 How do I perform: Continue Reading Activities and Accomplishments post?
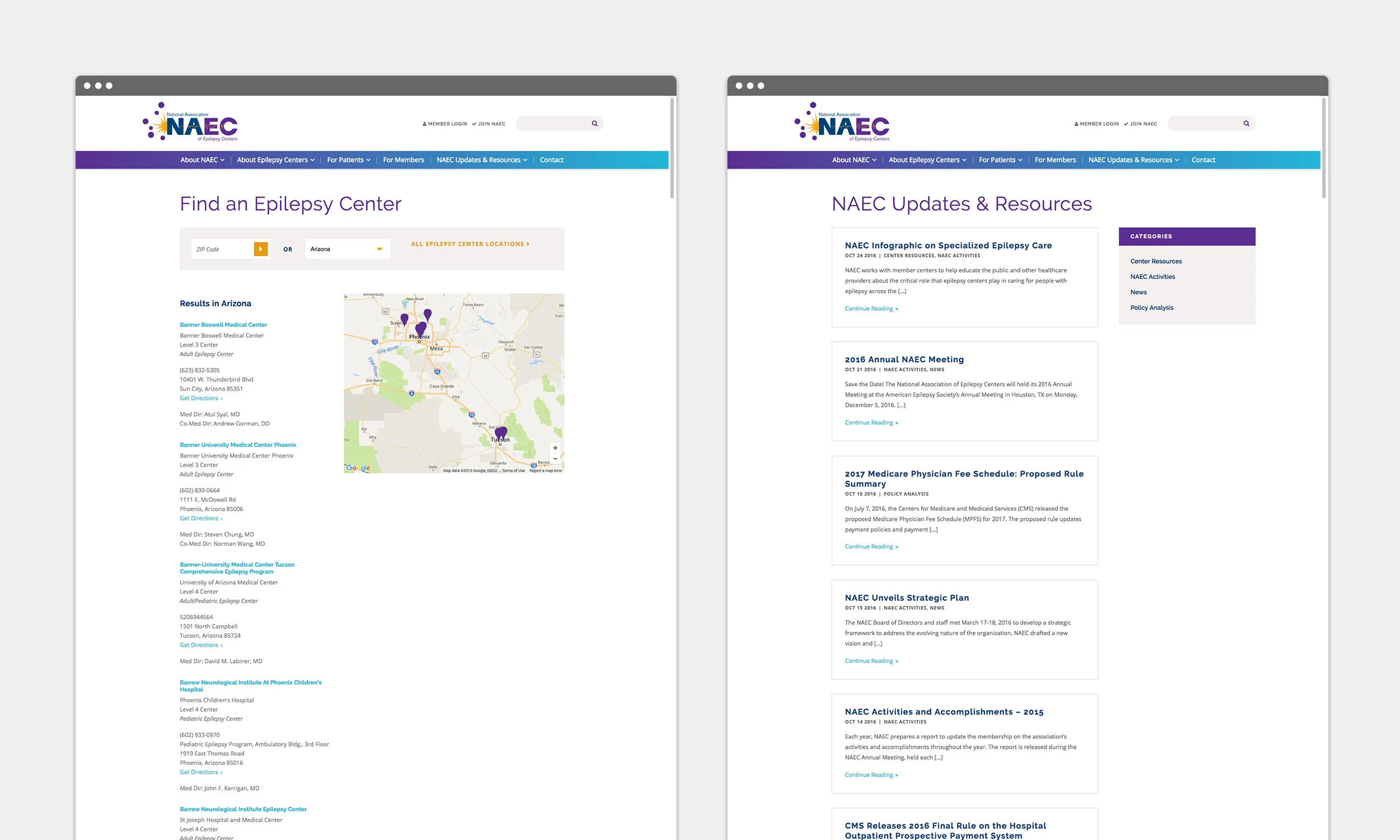click(871, 775)
